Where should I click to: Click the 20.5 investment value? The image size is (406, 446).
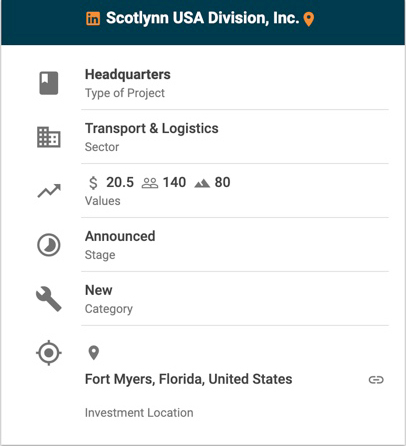coord(120,182)
